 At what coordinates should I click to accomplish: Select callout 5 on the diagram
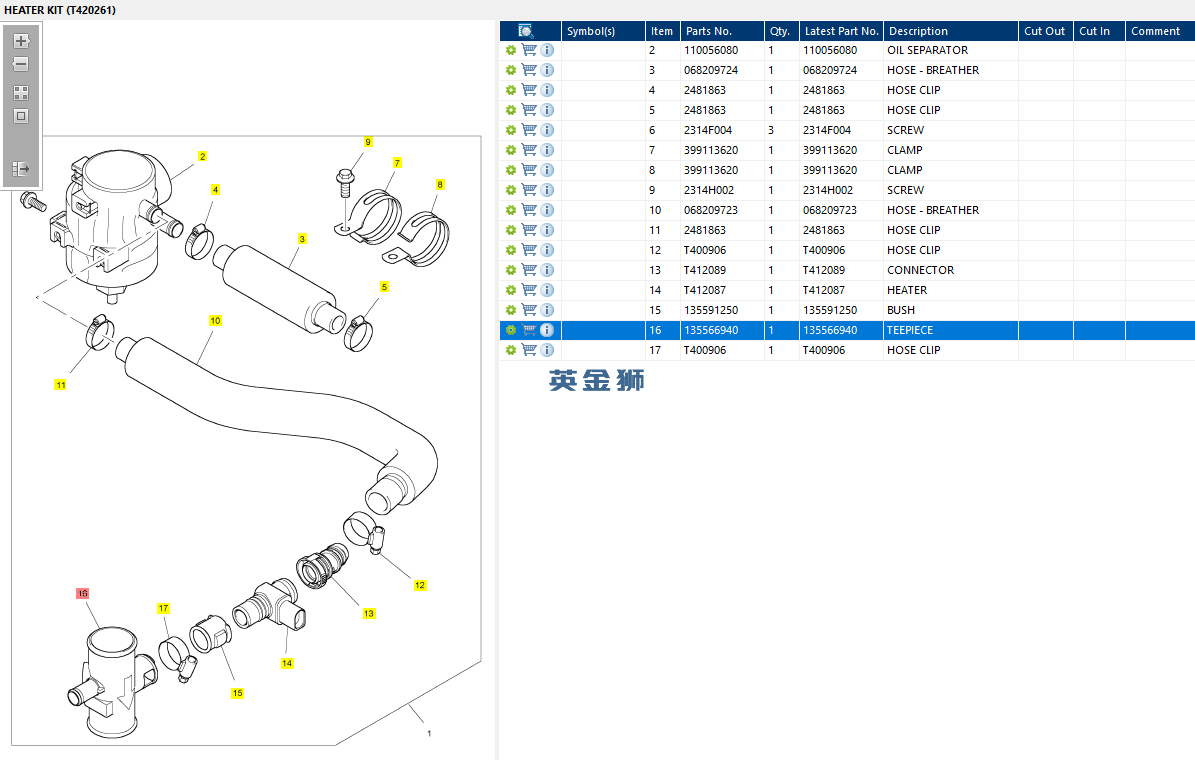point(384,287)
